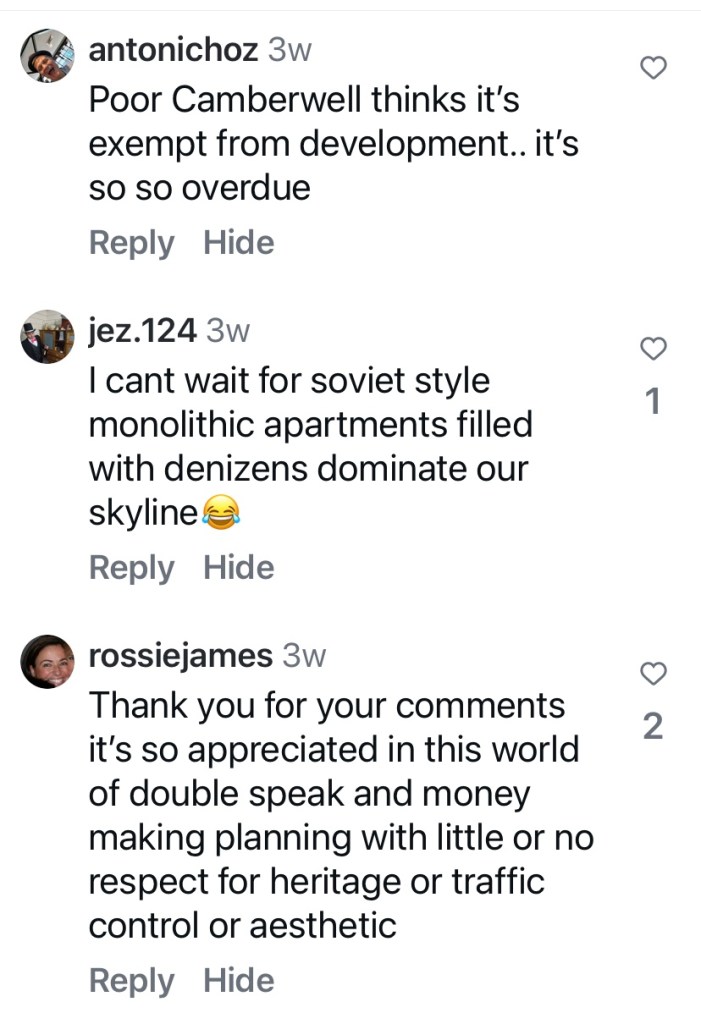
Task: Open antonichoz's profile picture
Action: coord(47,54)
